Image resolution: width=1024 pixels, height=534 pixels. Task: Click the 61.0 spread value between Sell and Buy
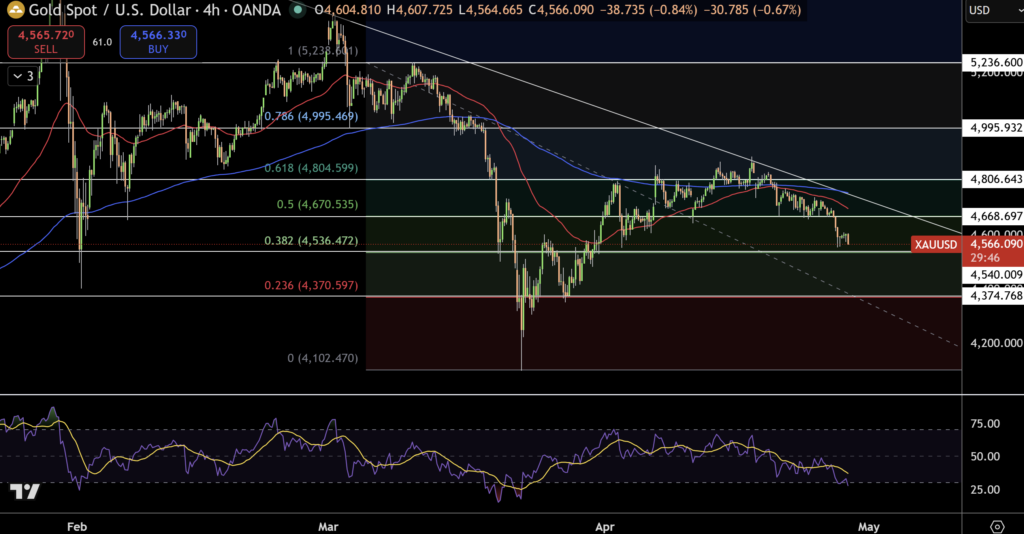pos(101,42)
